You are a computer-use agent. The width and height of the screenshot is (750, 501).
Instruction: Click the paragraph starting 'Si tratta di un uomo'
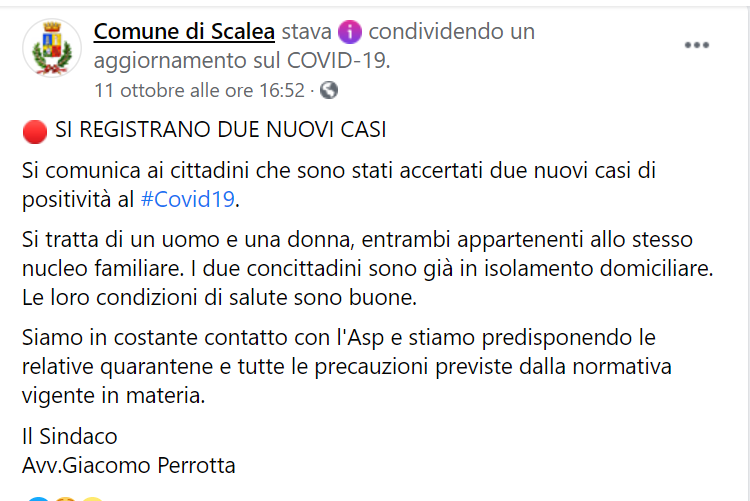367,268
